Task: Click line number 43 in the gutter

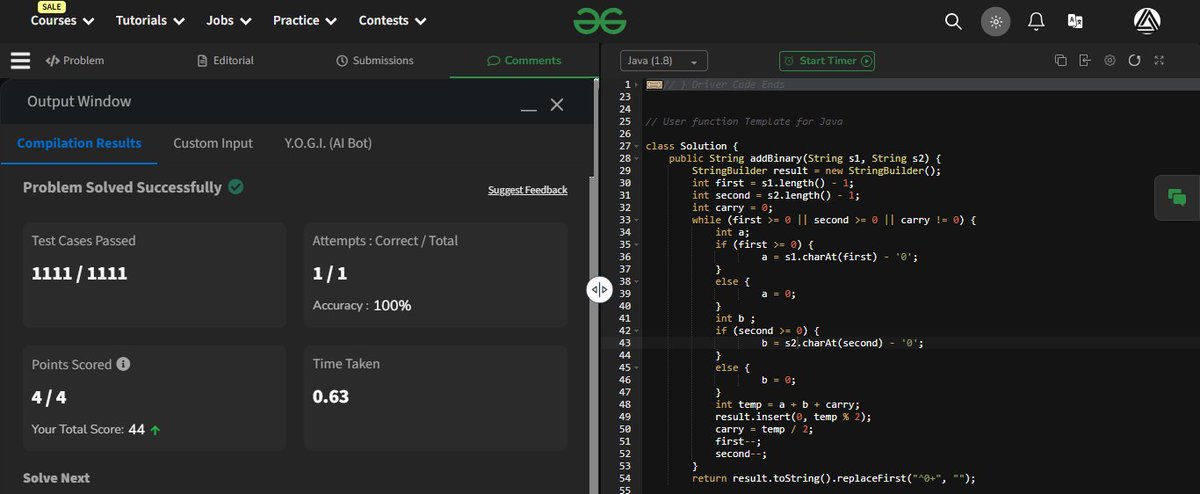Action: point(625,343)
